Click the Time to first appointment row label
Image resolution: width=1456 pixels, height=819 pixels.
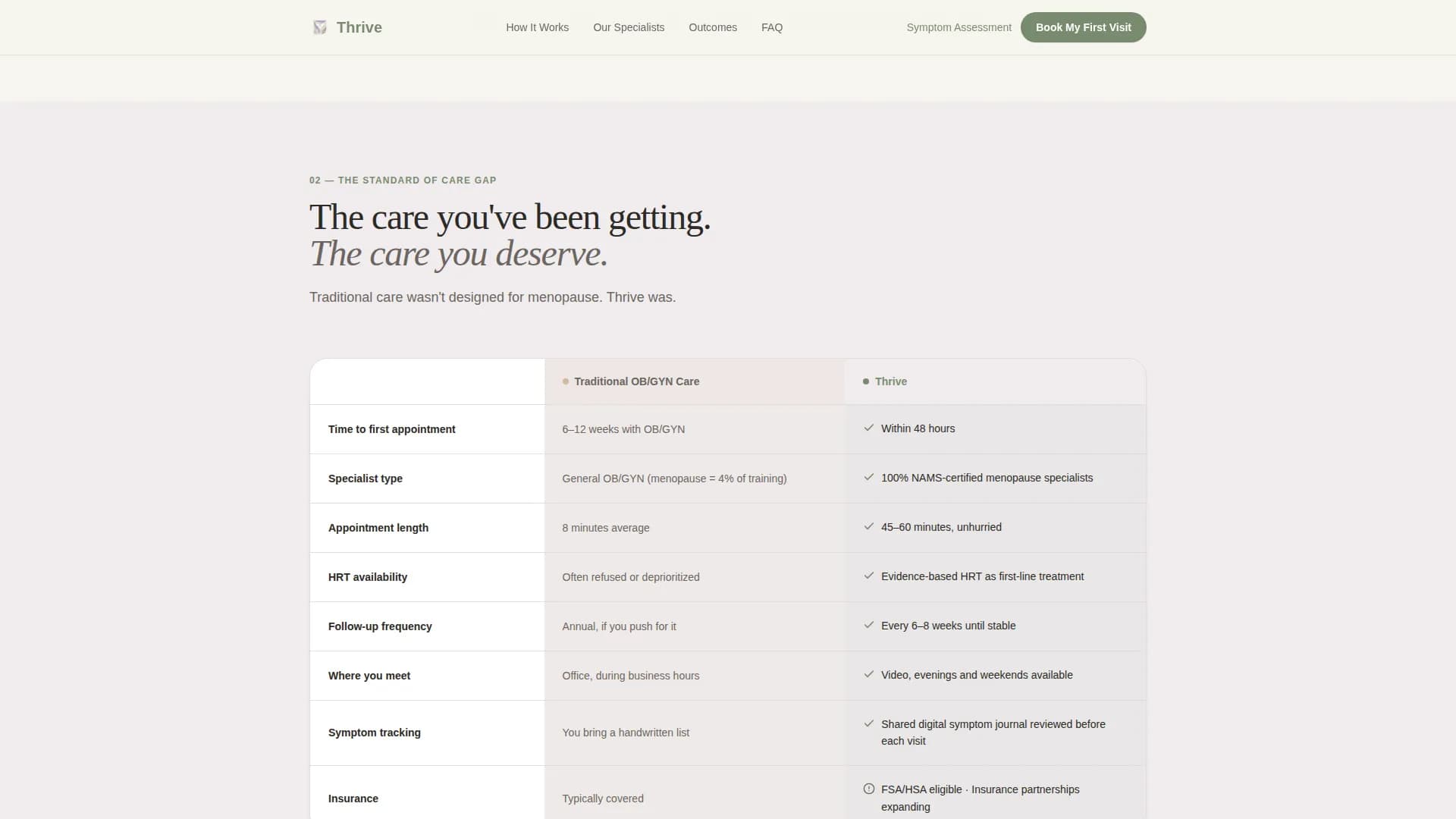(x=392, y=429)
